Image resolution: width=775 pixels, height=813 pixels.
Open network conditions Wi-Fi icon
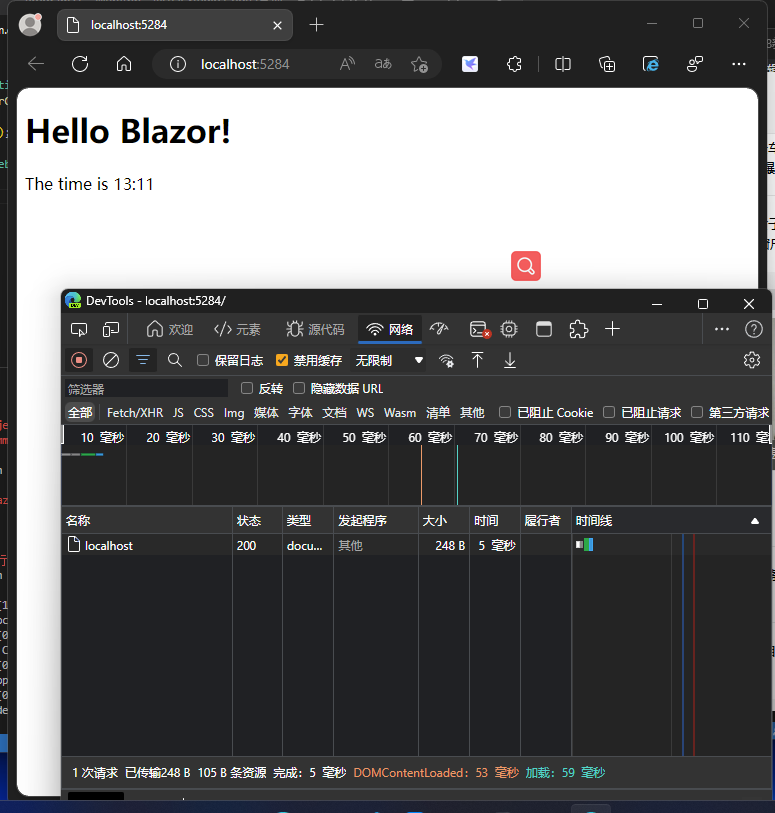coord(446,360)
